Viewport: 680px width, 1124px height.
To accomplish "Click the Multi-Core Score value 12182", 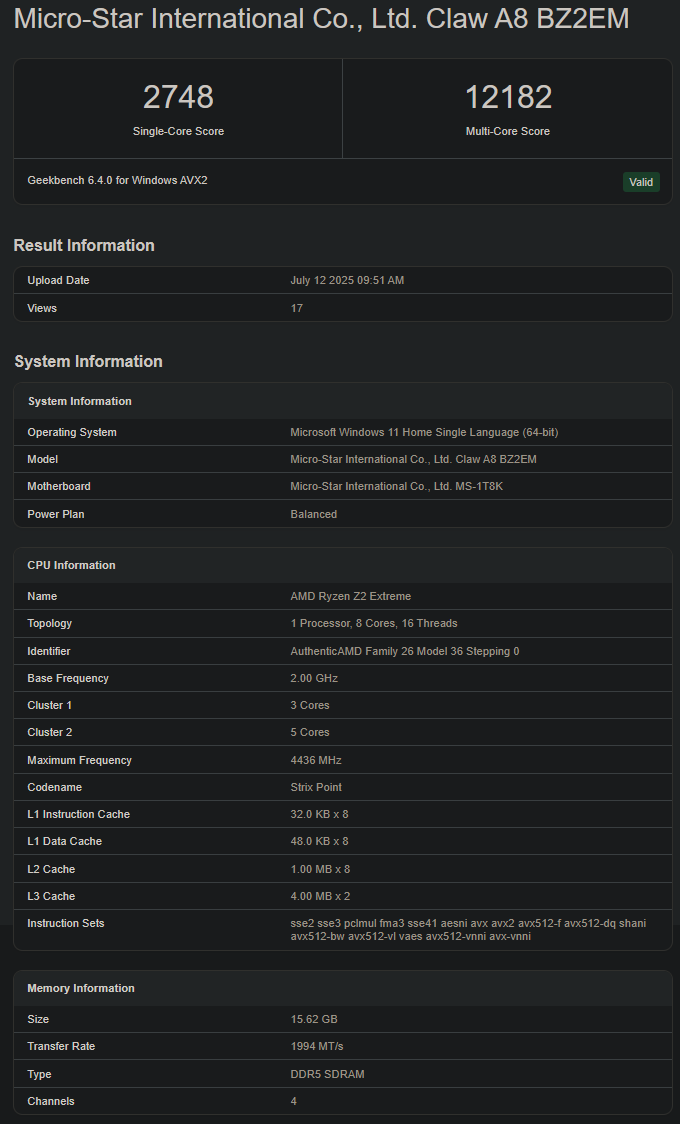I will point(508,97).
